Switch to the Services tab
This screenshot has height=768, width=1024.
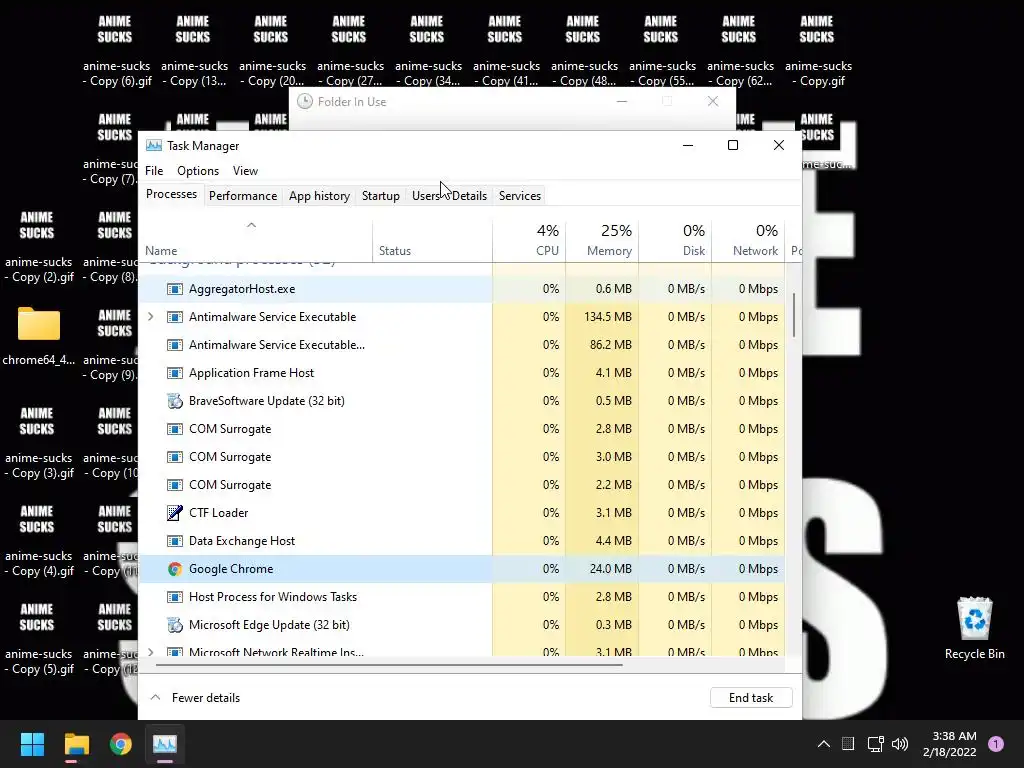pyautogui.click(x=520, y=196)
